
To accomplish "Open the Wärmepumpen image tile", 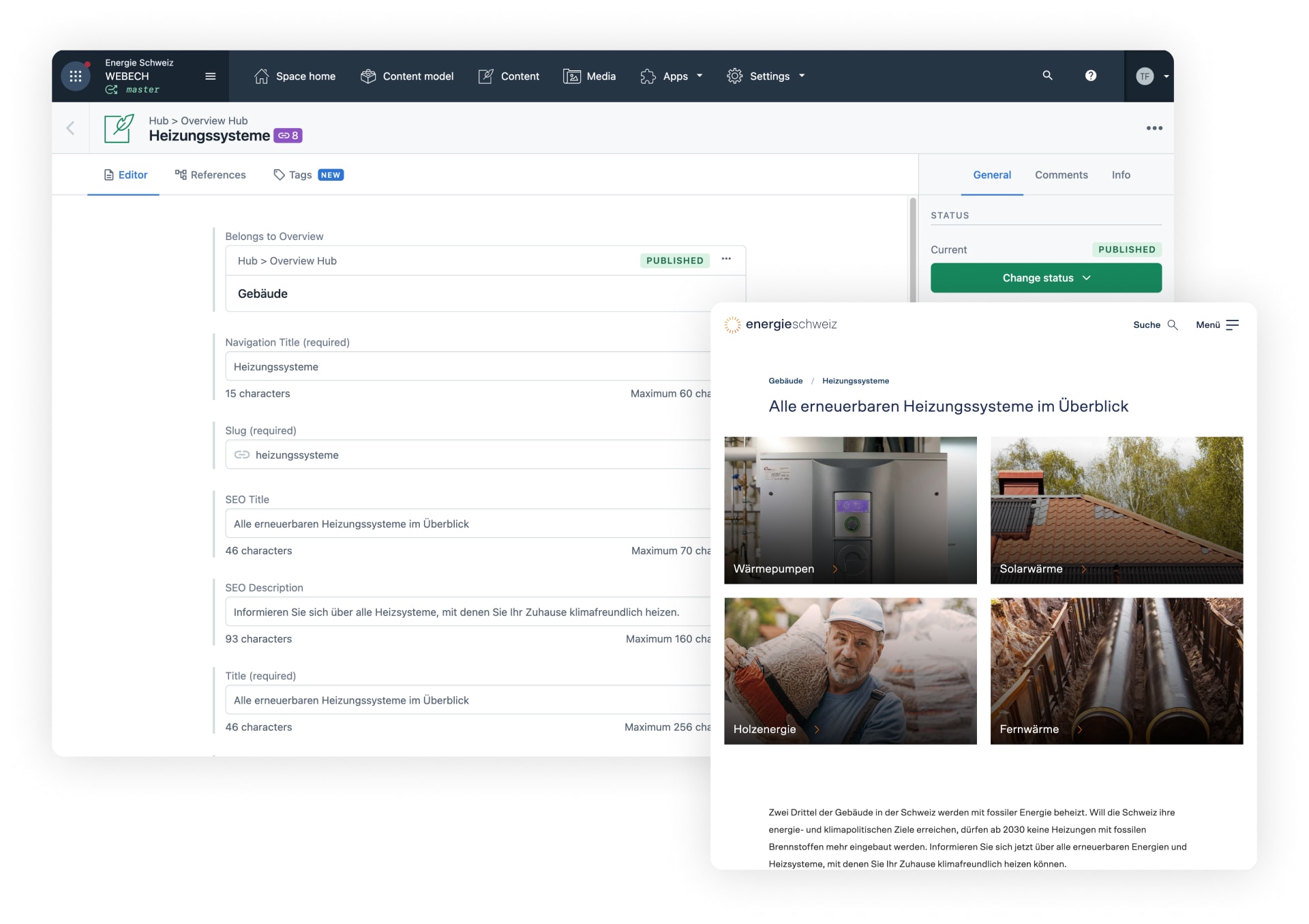I will [849, 510].
